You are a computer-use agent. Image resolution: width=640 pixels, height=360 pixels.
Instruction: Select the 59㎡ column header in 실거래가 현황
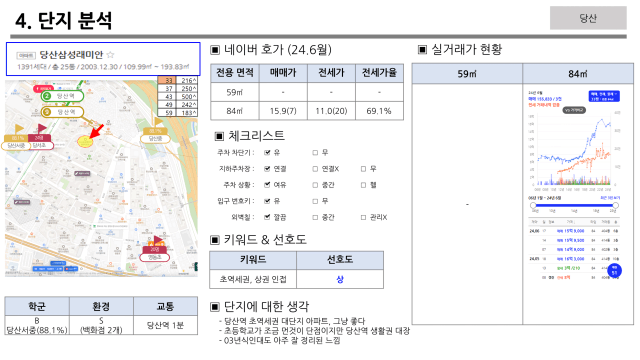467,74
